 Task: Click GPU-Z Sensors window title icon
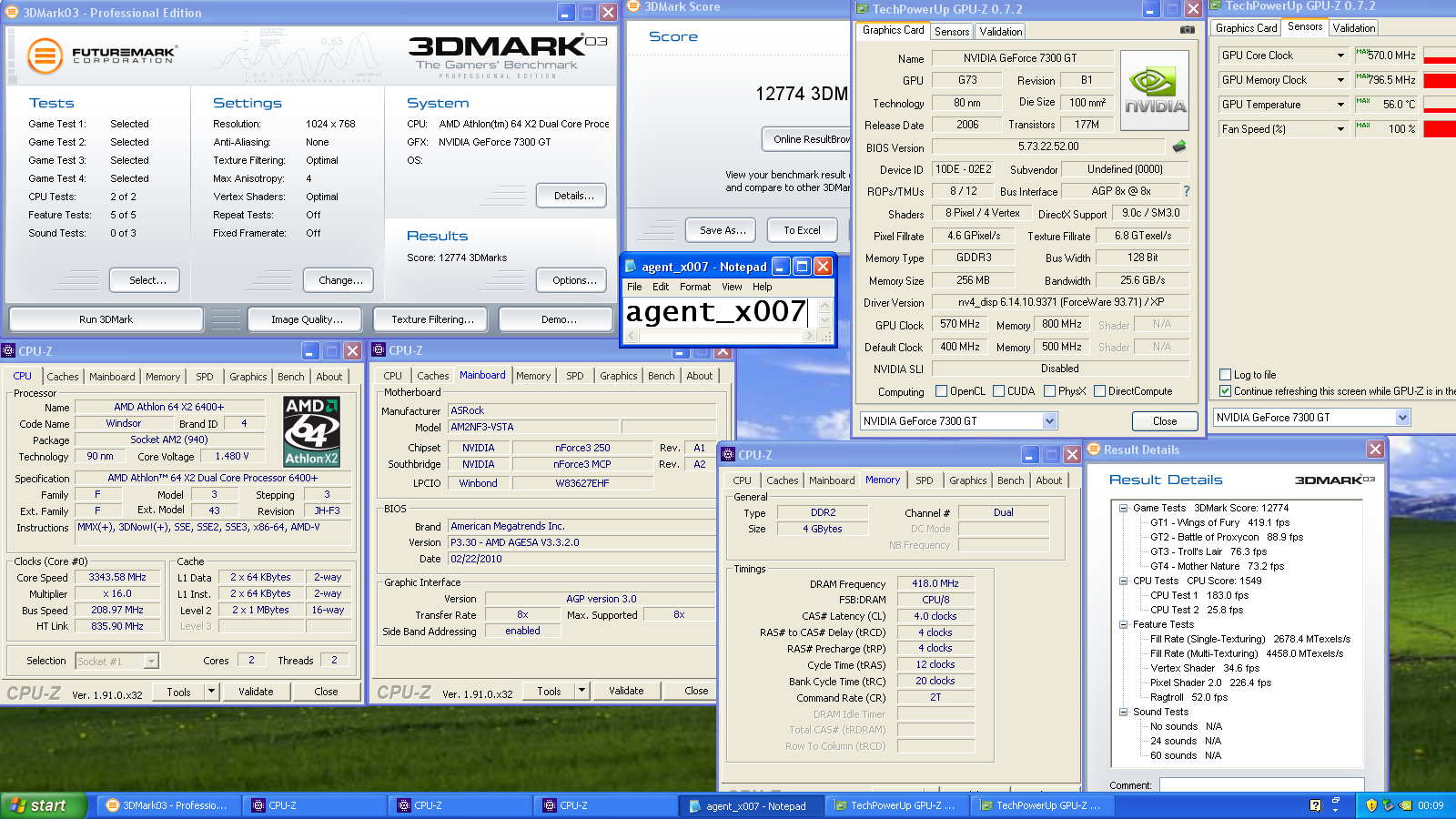tap(1217, 5)
